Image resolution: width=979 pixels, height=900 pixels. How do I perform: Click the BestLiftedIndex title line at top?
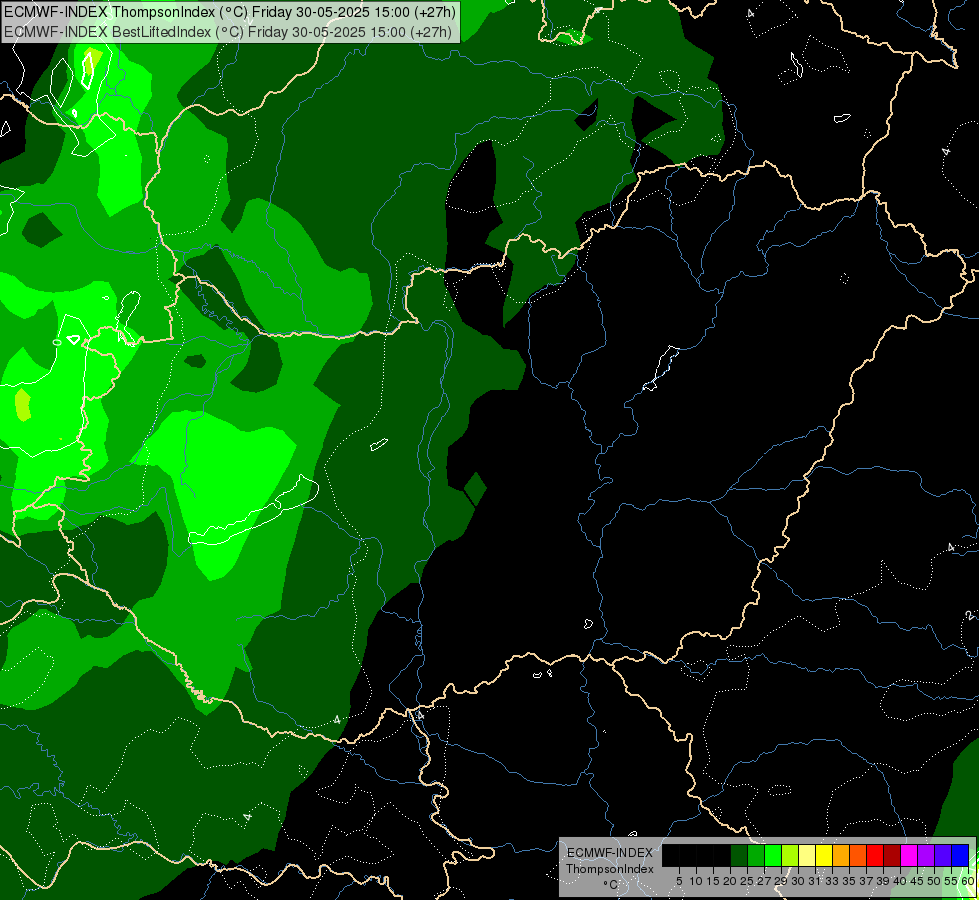pos(228,32)
